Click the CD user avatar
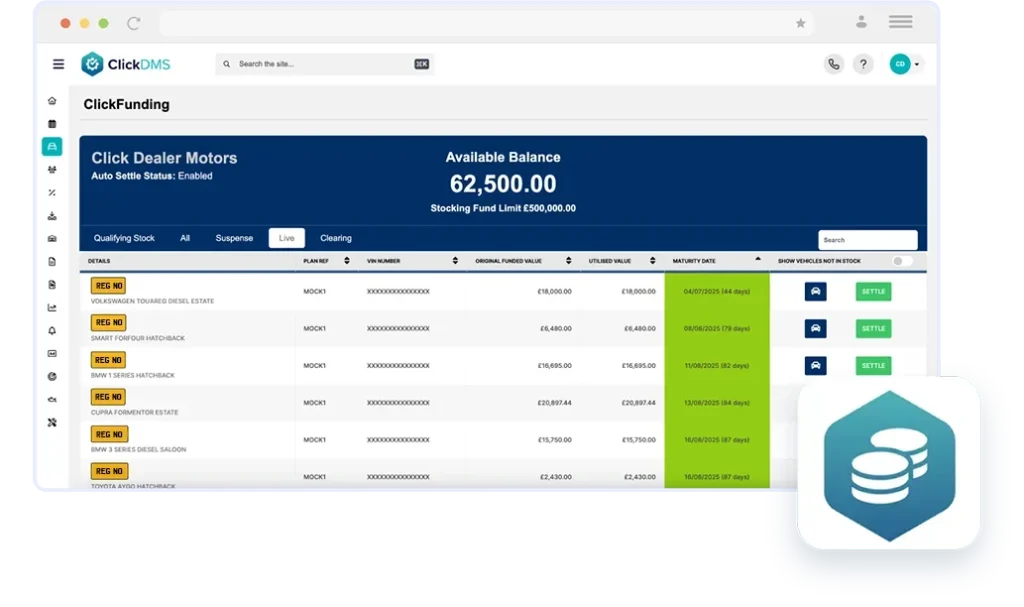This screenshot has width=1024, height=607. pos(900,64)
